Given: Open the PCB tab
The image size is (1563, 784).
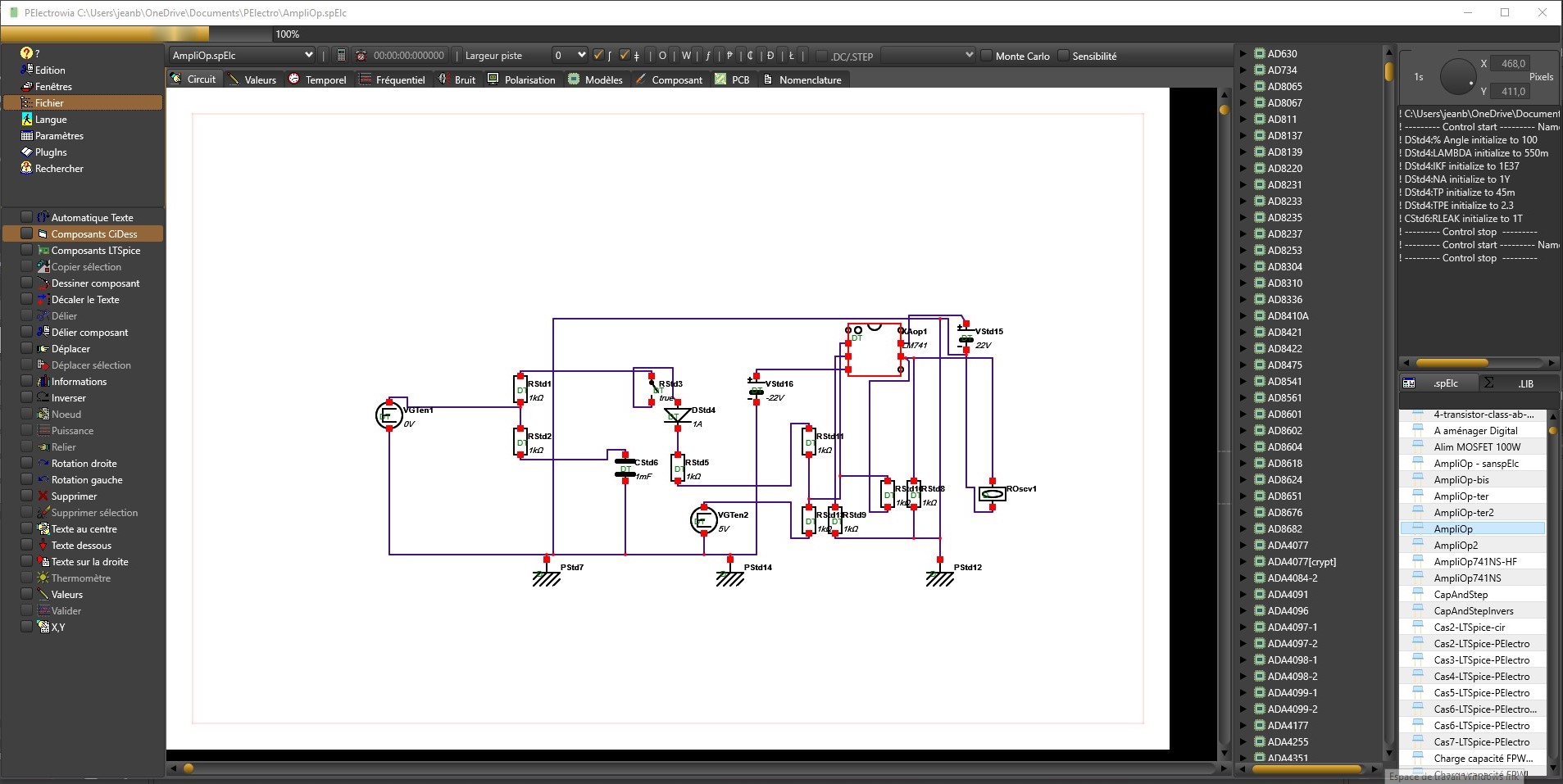Looking at the screenshot, I should coord(732,79).
